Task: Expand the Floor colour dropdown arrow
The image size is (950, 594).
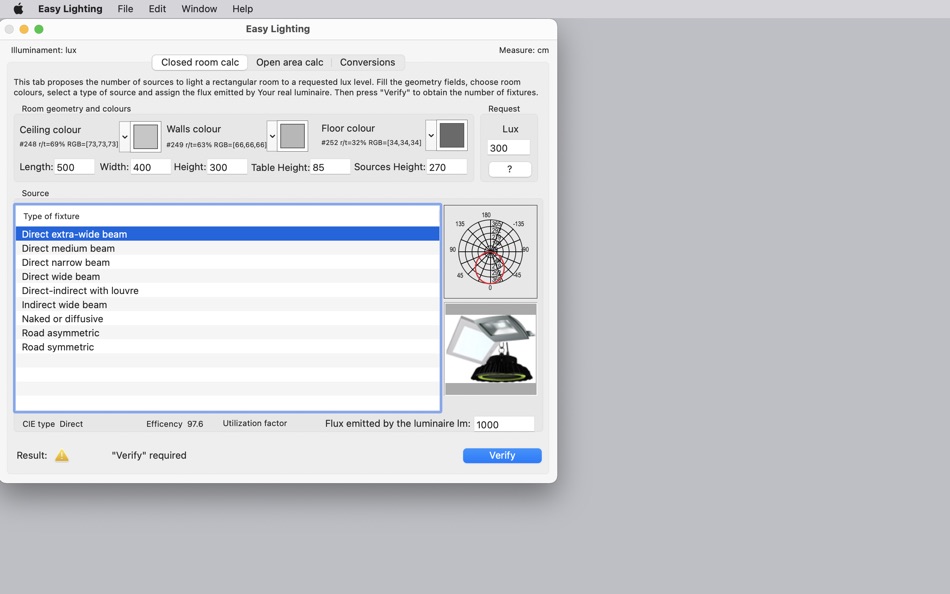Action: [431, 135]
